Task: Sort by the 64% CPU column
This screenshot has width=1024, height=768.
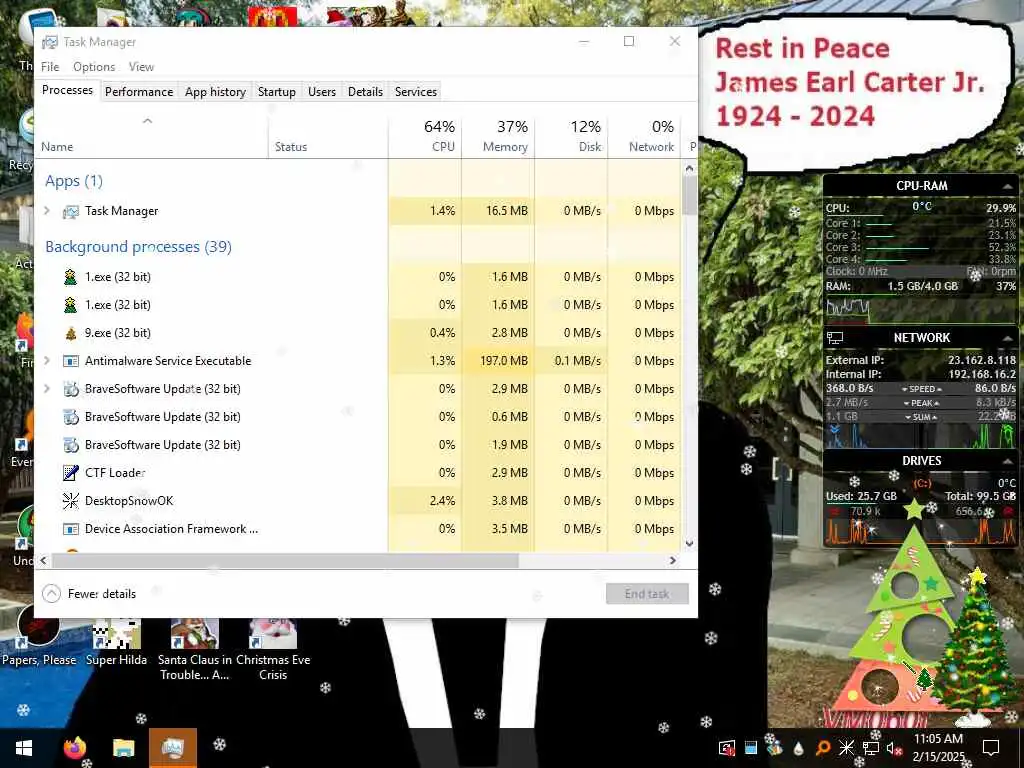Action: coord(425,136)
